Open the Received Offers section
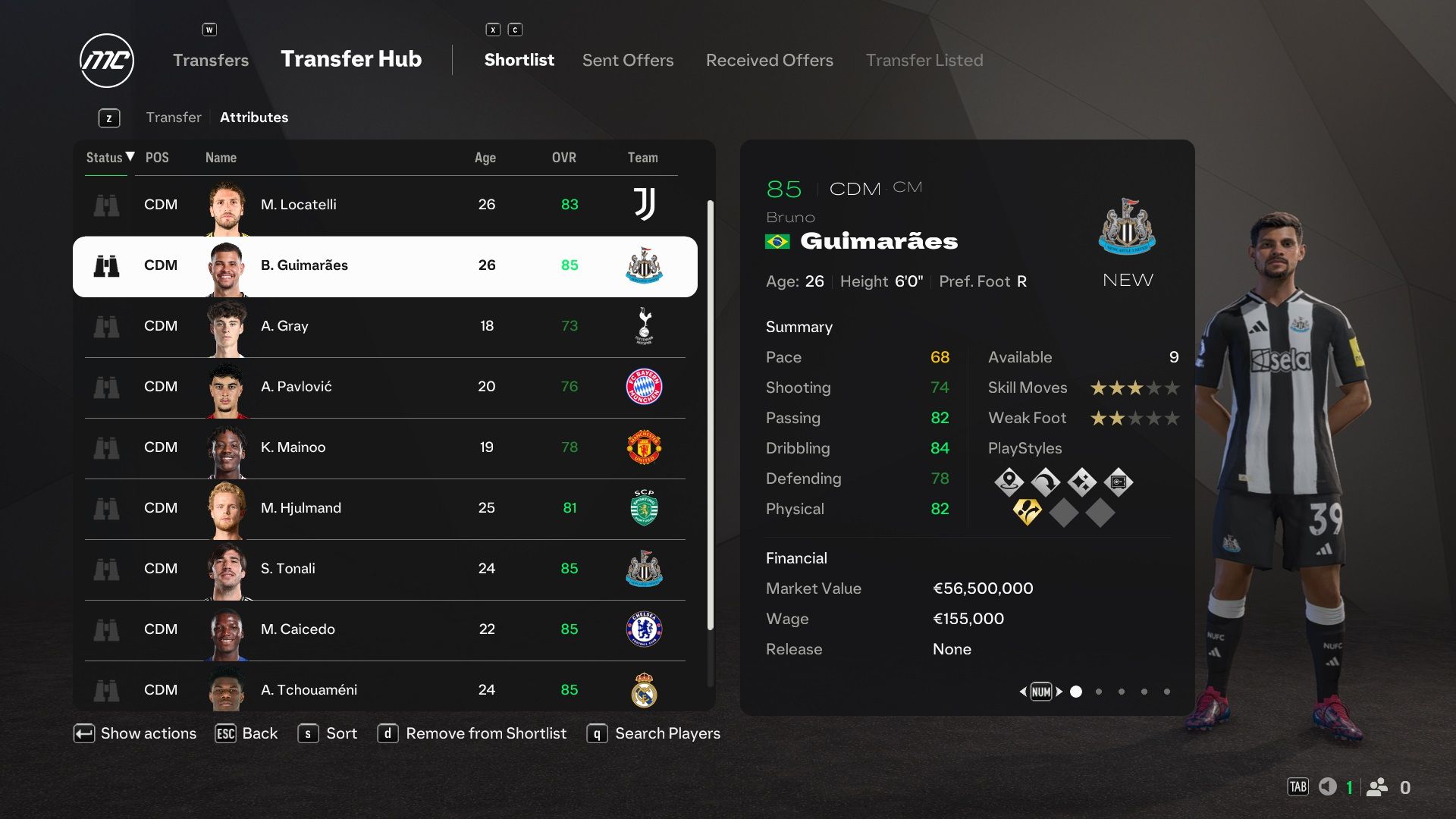This screenshot has height=819, width=1456. [x=769, y=59]
